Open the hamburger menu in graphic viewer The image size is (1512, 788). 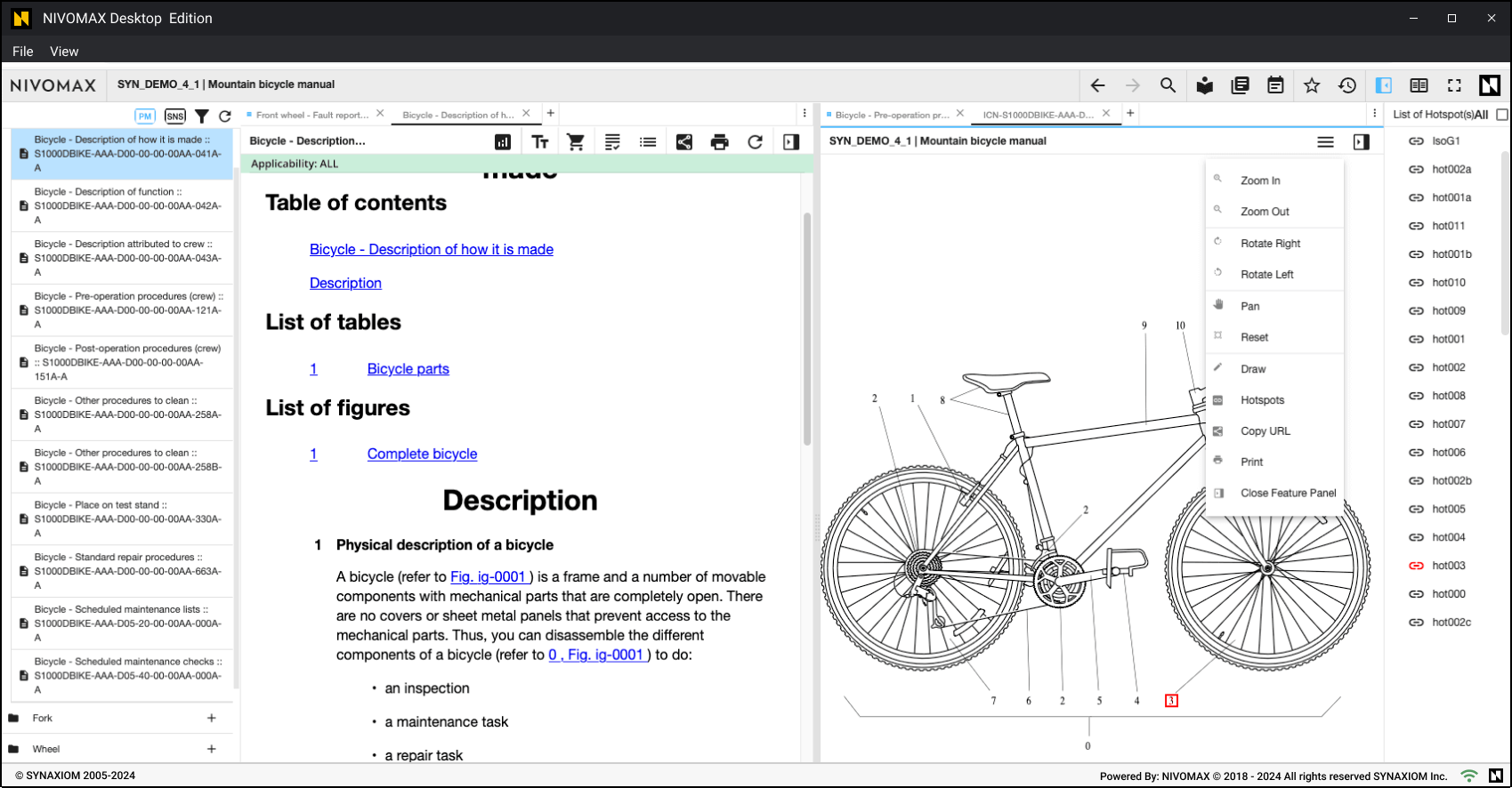pyautogui.click(x=1325, y=142)
